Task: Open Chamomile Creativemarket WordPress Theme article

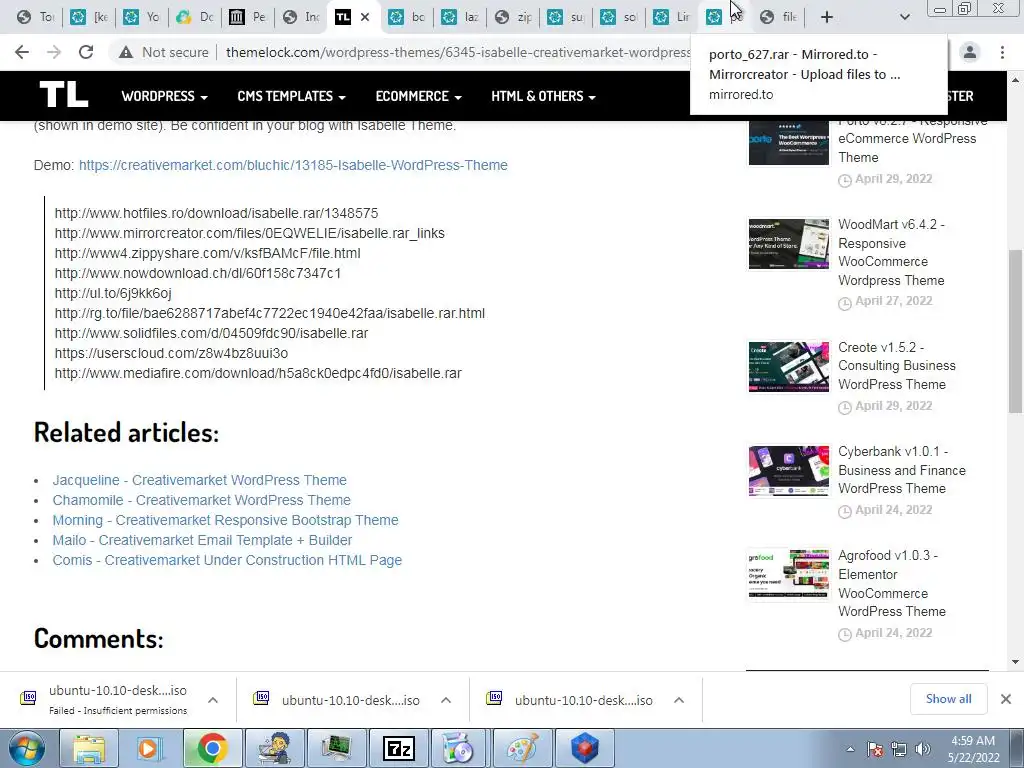Action: click(x=202, y=500)
